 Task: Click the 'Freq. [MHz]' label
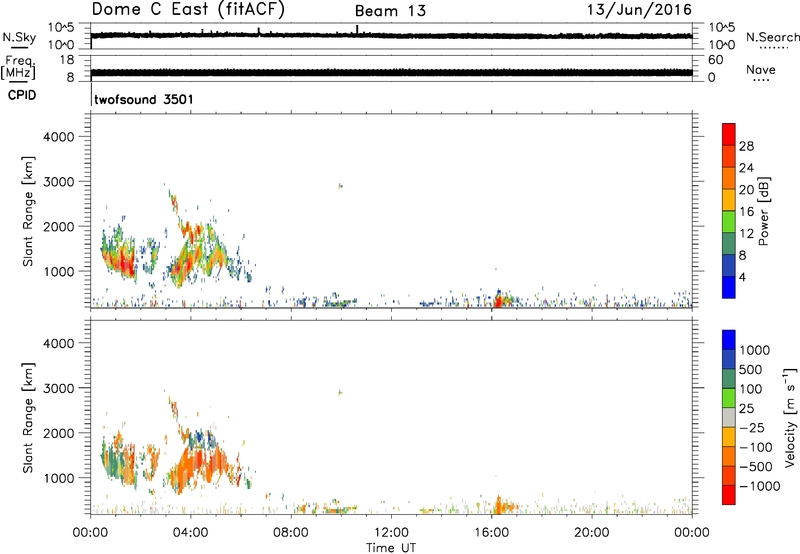19,67
